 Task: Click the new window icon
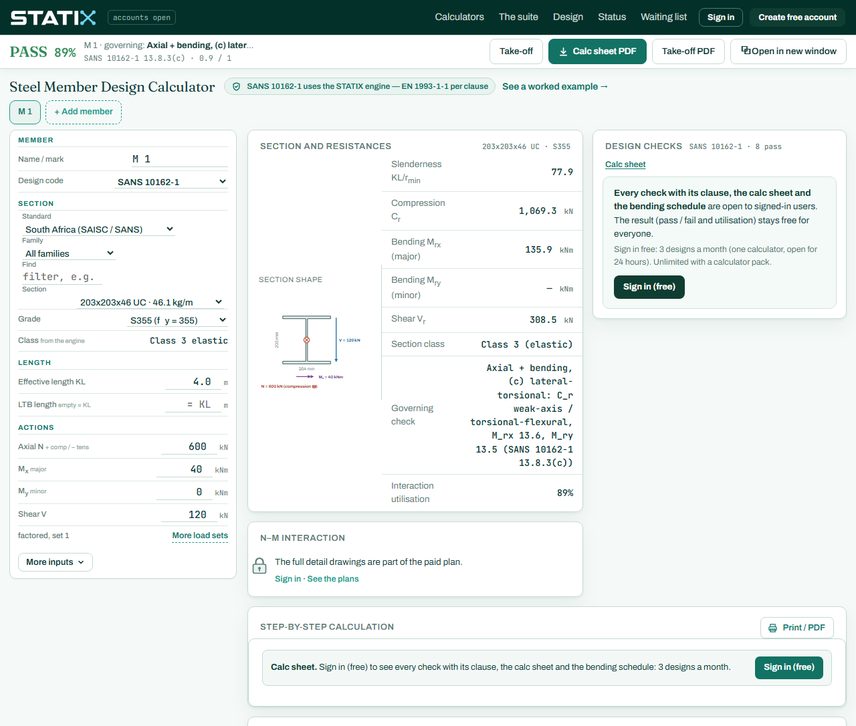point(745,50)
